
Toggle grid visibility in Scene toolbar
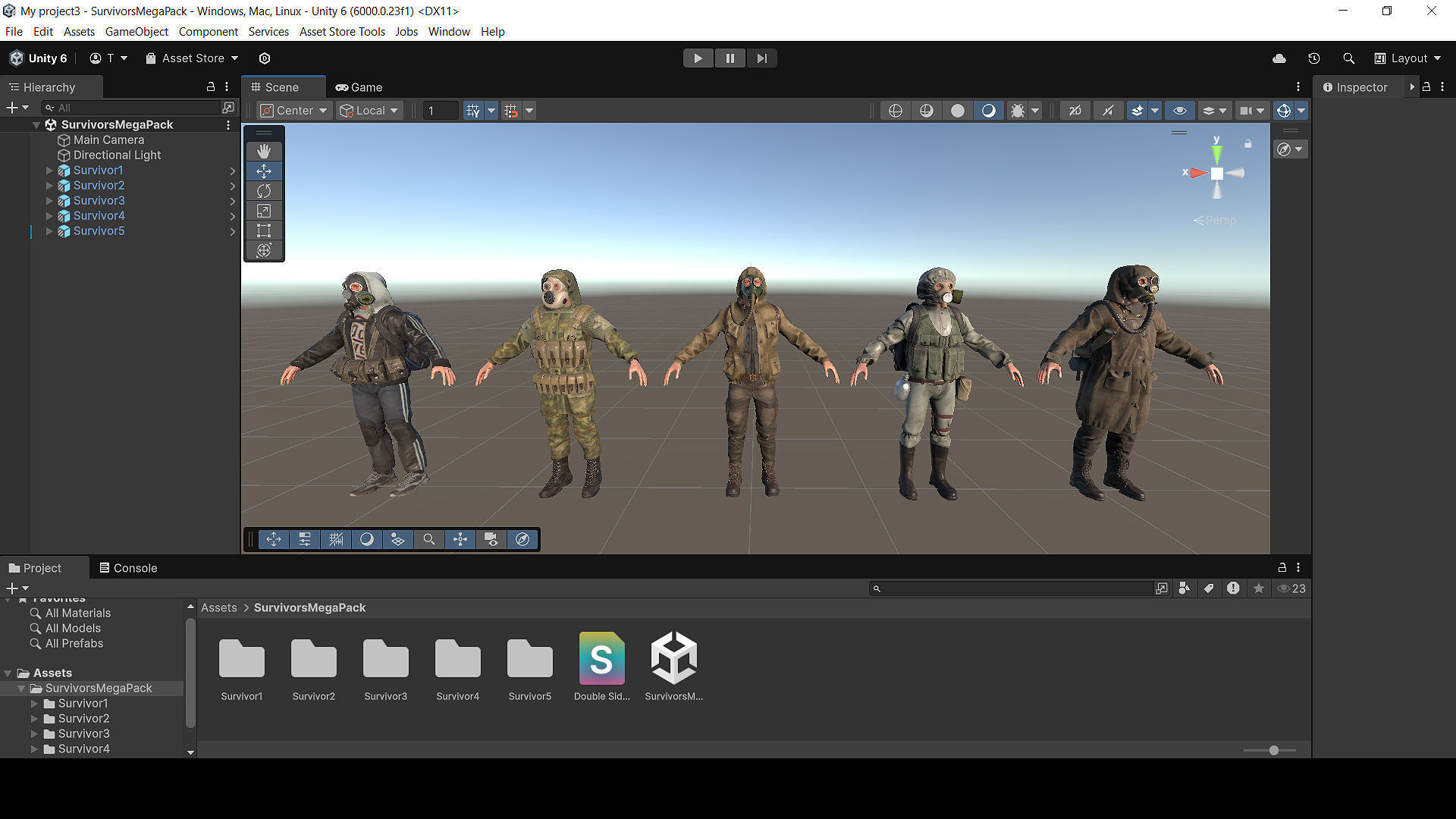tap(473, 111)
